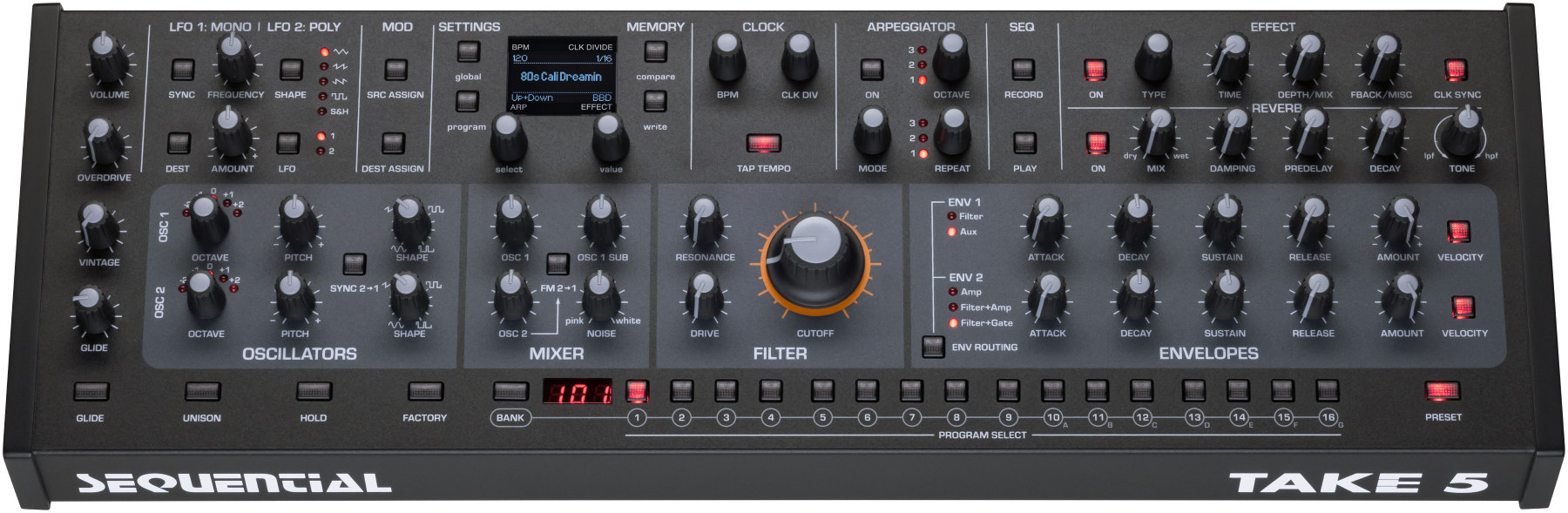The height and width of the screenshot is (513, 1568).
Task: Click the VINTAGE knob
Action: [x=98, y=226]
